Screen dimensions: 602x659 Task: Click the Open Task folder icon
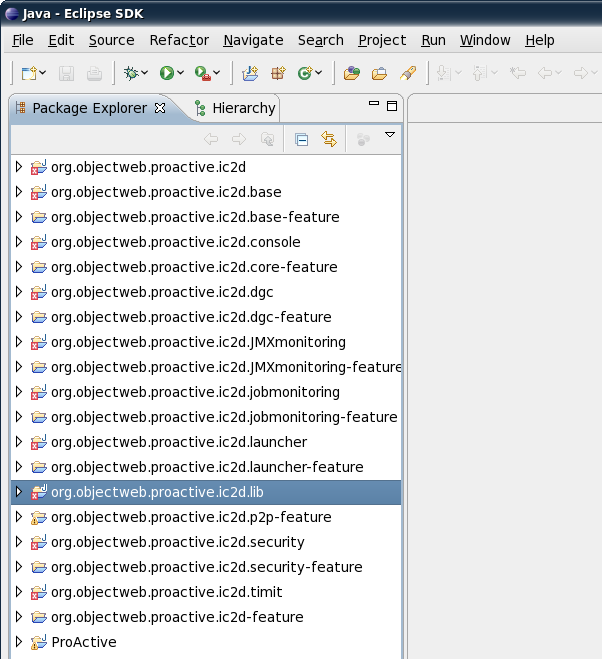coord(379,74)
